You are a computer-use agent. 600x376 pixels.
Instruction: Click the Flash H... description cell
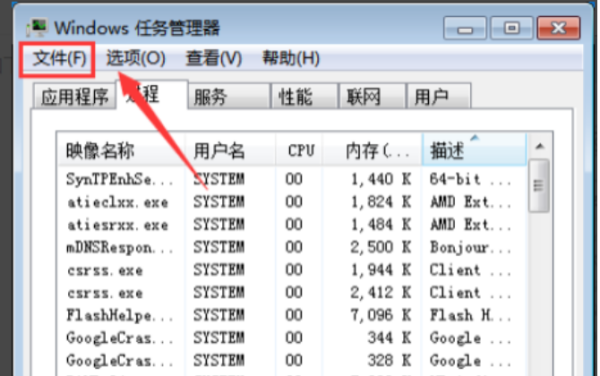470,316
